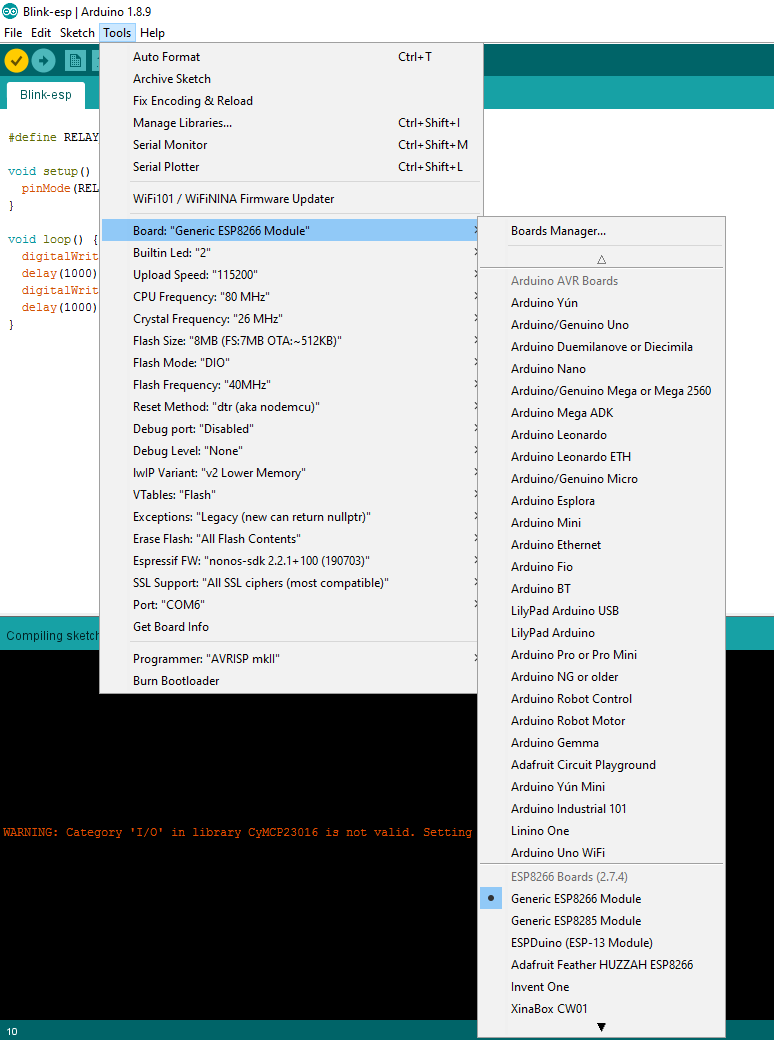Select Arduino Mega ADK board
Screen dimensions: 774x1040
click(x=602, y=413)
